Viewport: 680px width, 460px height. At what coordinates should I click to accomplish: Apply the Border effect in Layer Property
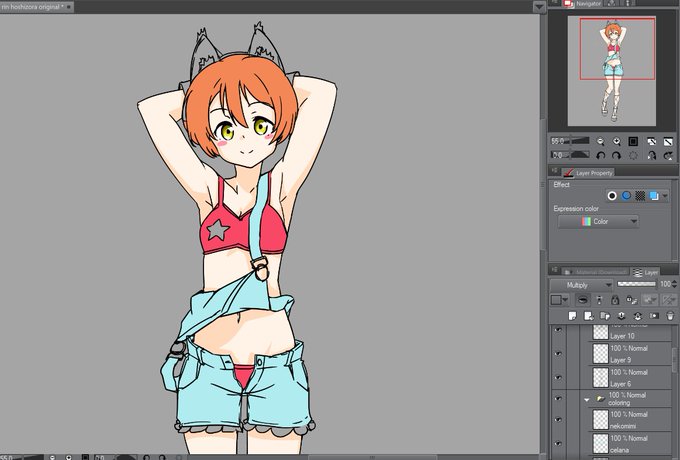point(612,196)
